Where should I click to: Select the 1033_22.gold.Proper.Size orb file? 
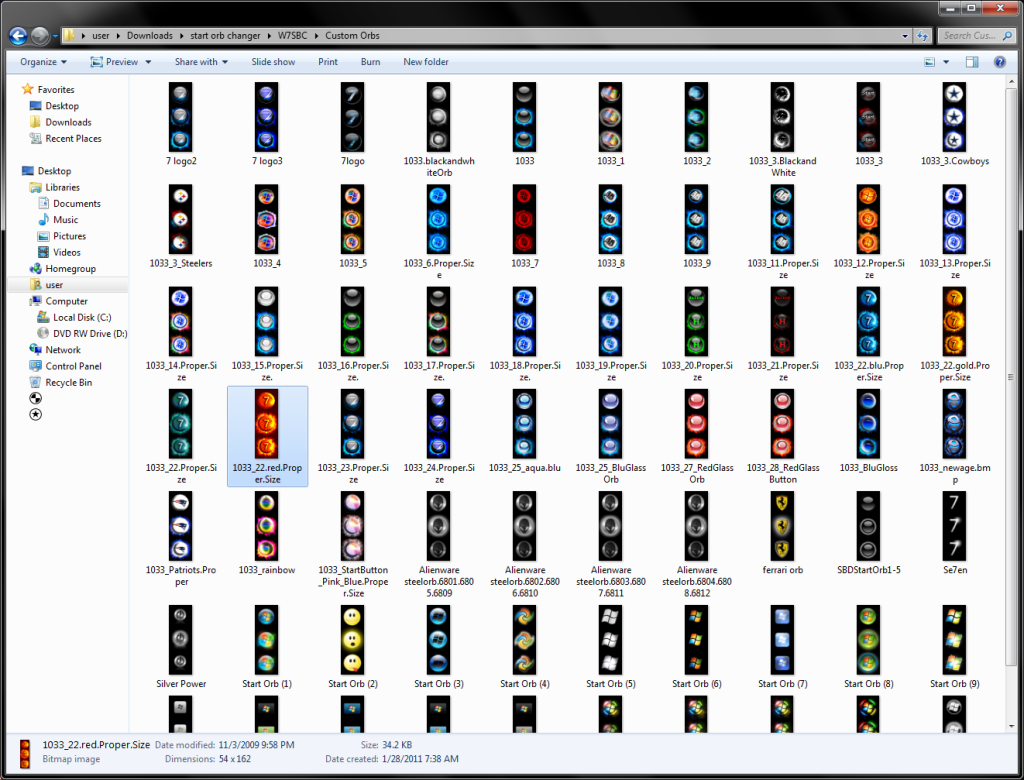point(955,334)
